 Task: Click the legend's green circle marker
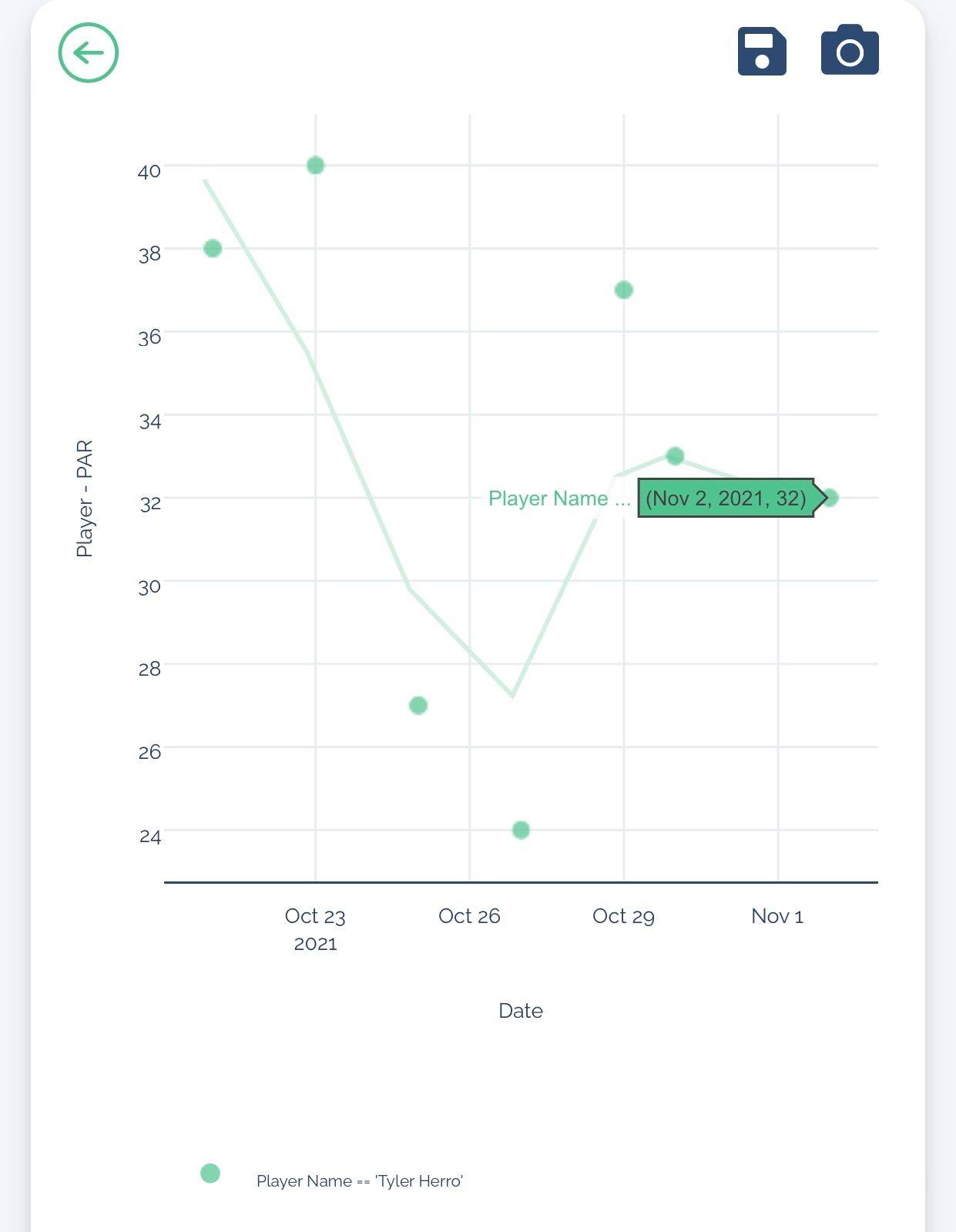210,1173
